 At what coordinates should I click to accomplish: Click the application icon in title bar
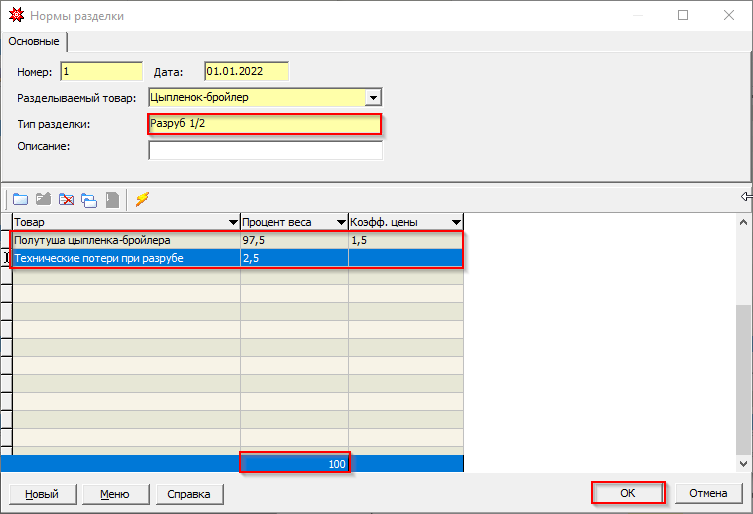15,16
